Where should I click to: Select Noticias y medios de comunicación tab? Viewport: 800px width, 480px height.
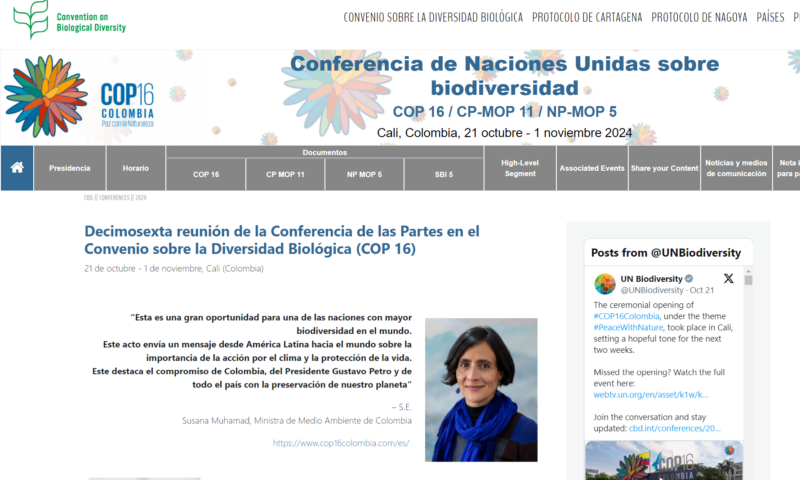point(736,168)
